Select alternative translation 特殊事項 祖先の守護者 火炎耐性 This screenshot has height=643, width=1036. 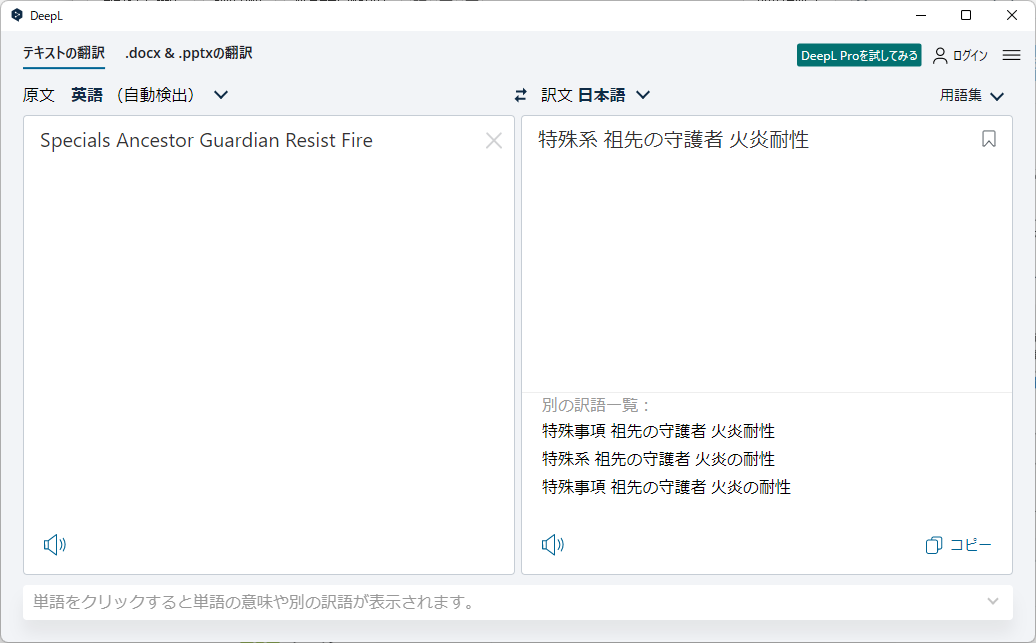tap(656, 430)
